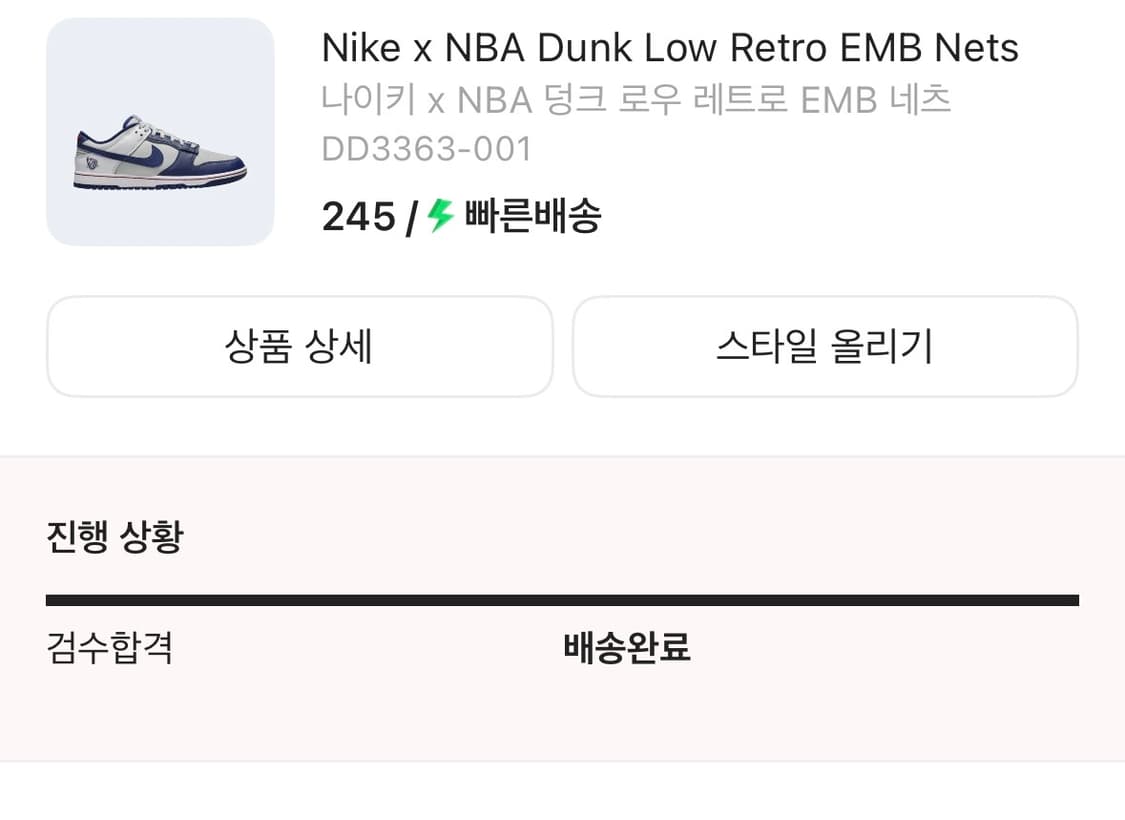Select the fast shipping indicator

click(x=520, y=216)
